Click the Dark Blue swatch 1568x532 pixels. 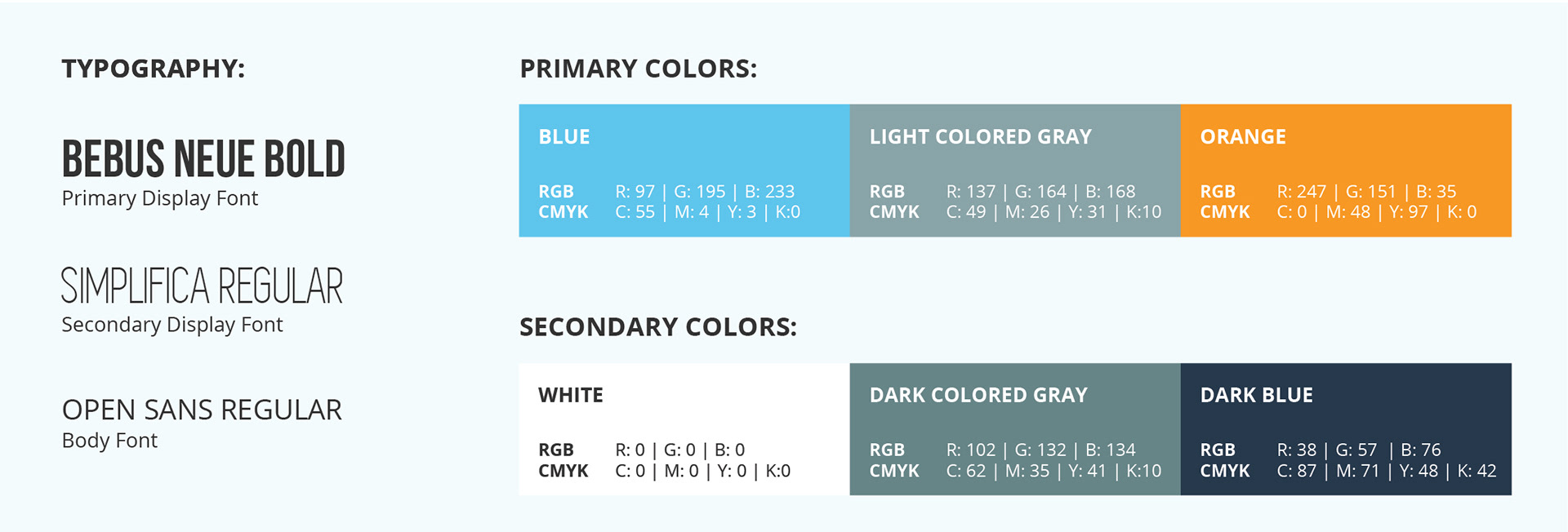pos(1346,429)
